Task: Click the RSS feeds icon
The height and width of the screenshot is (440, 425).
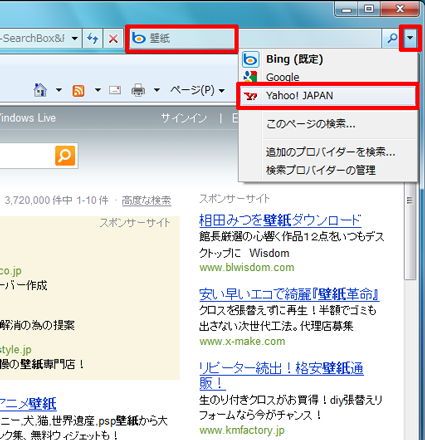Action: coord(78,90)
